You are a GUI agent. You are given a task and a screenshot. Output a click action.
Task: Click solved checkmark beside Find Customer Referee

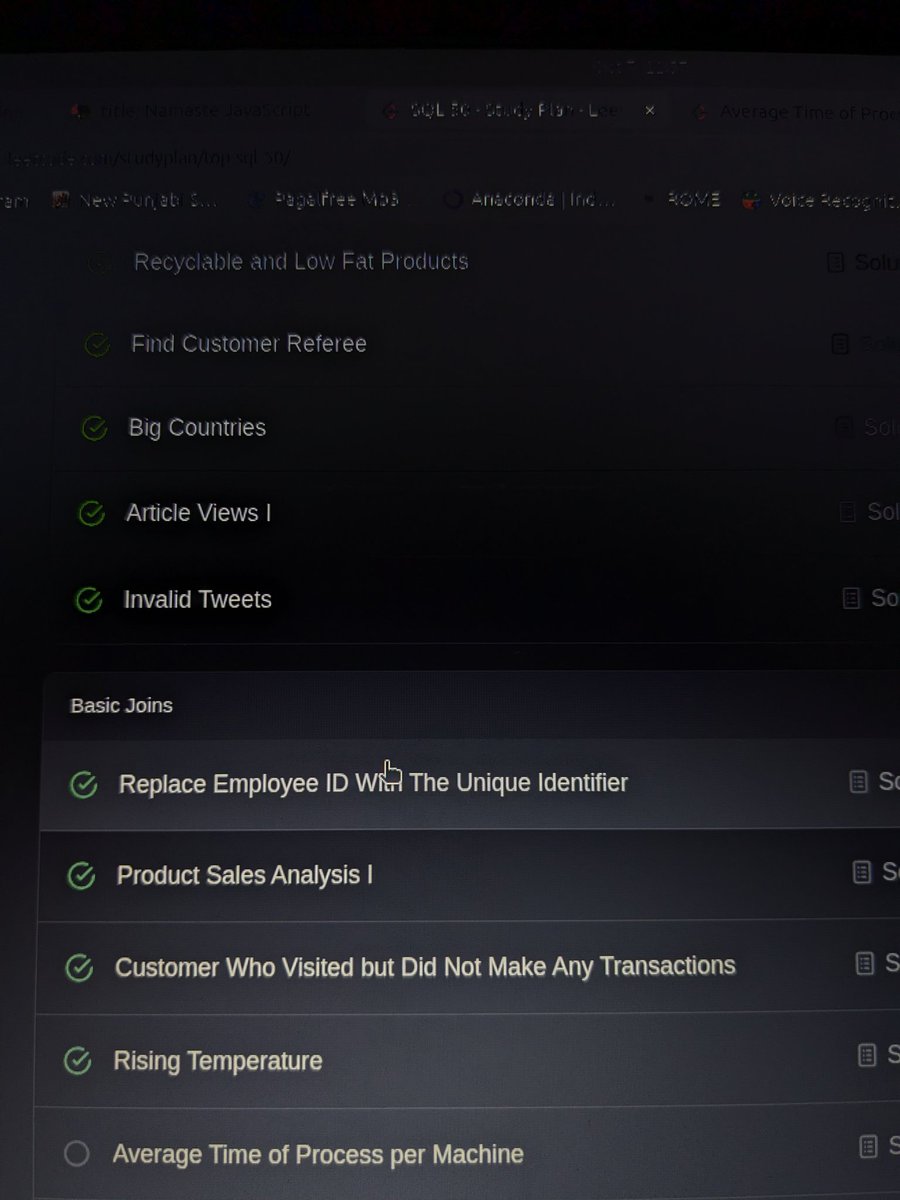pyautogui.click(x=96, y=345)
